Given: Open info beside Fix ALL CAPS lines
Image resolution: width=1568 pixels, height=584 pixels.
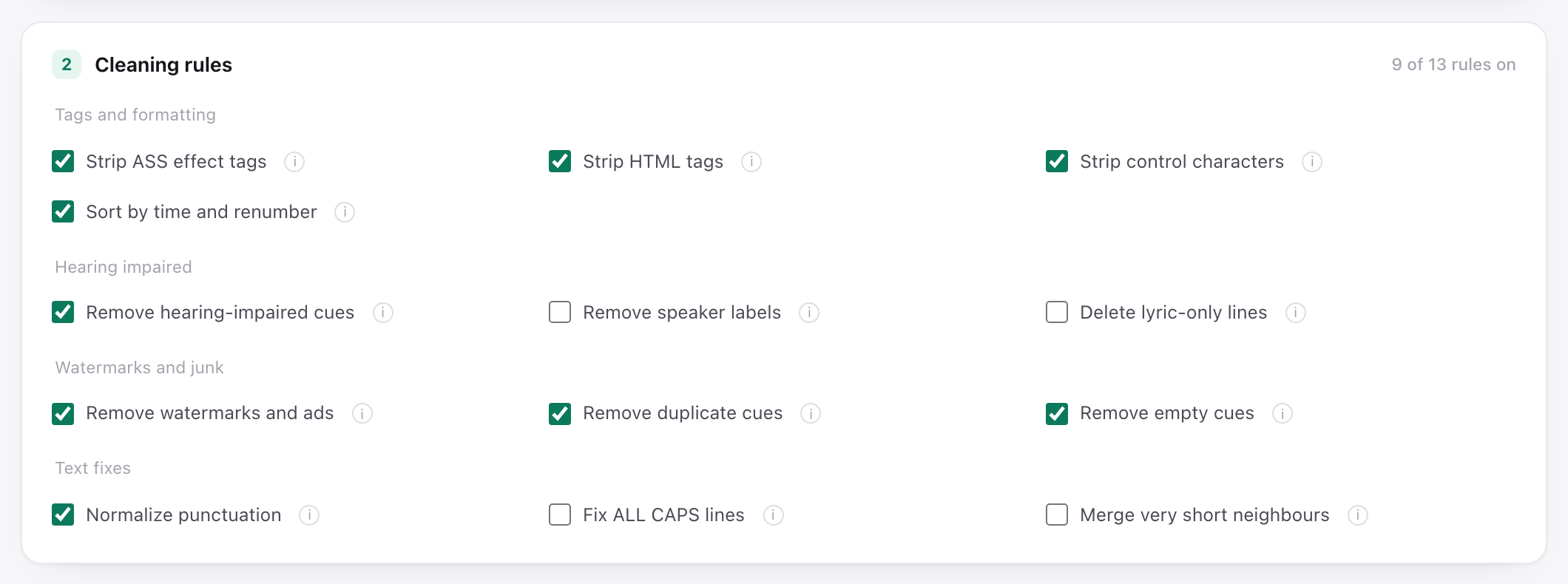Looking at the screenshot, I should (774, 515).
